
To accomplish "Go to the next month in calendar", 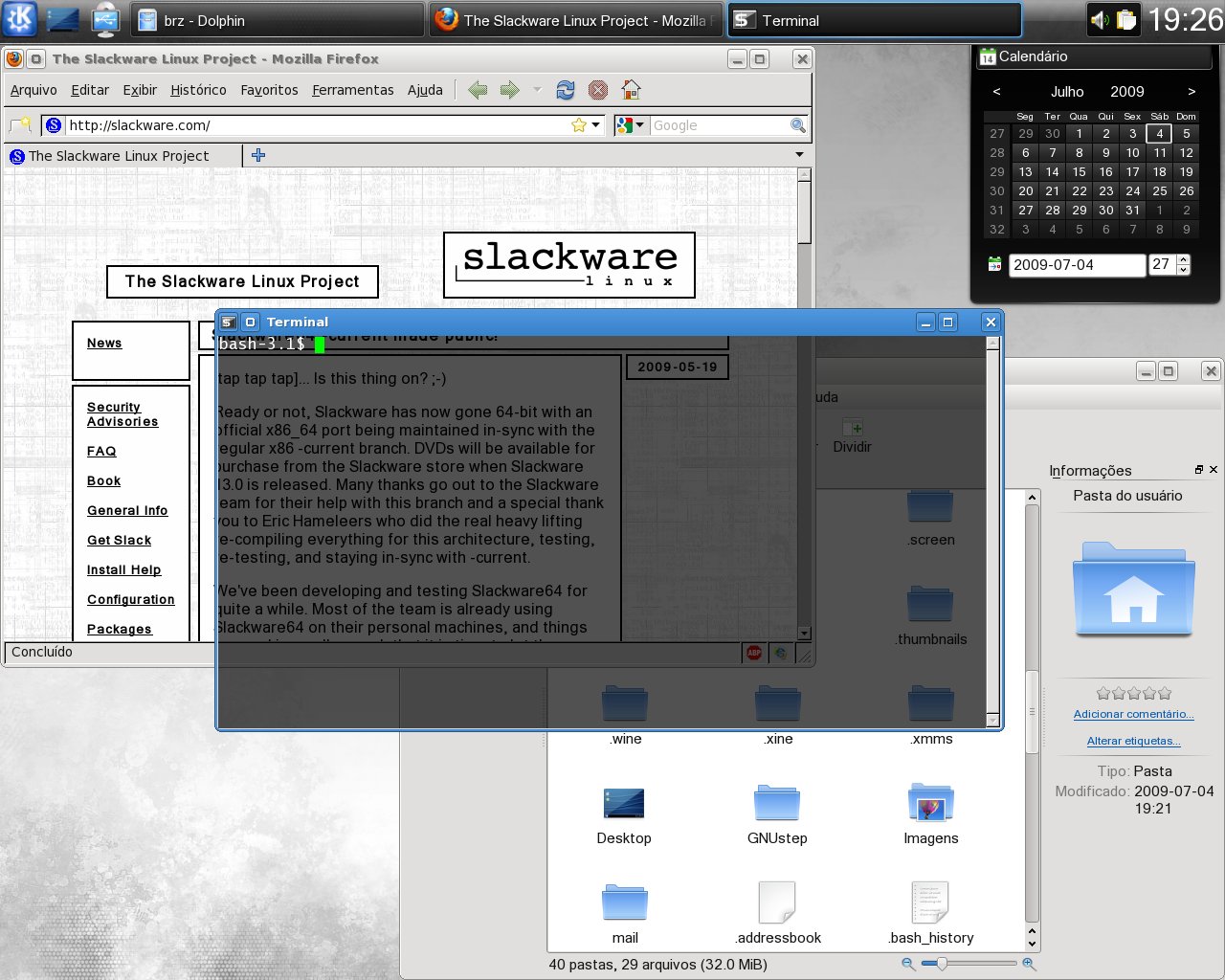I will (x=1192, y=92).
